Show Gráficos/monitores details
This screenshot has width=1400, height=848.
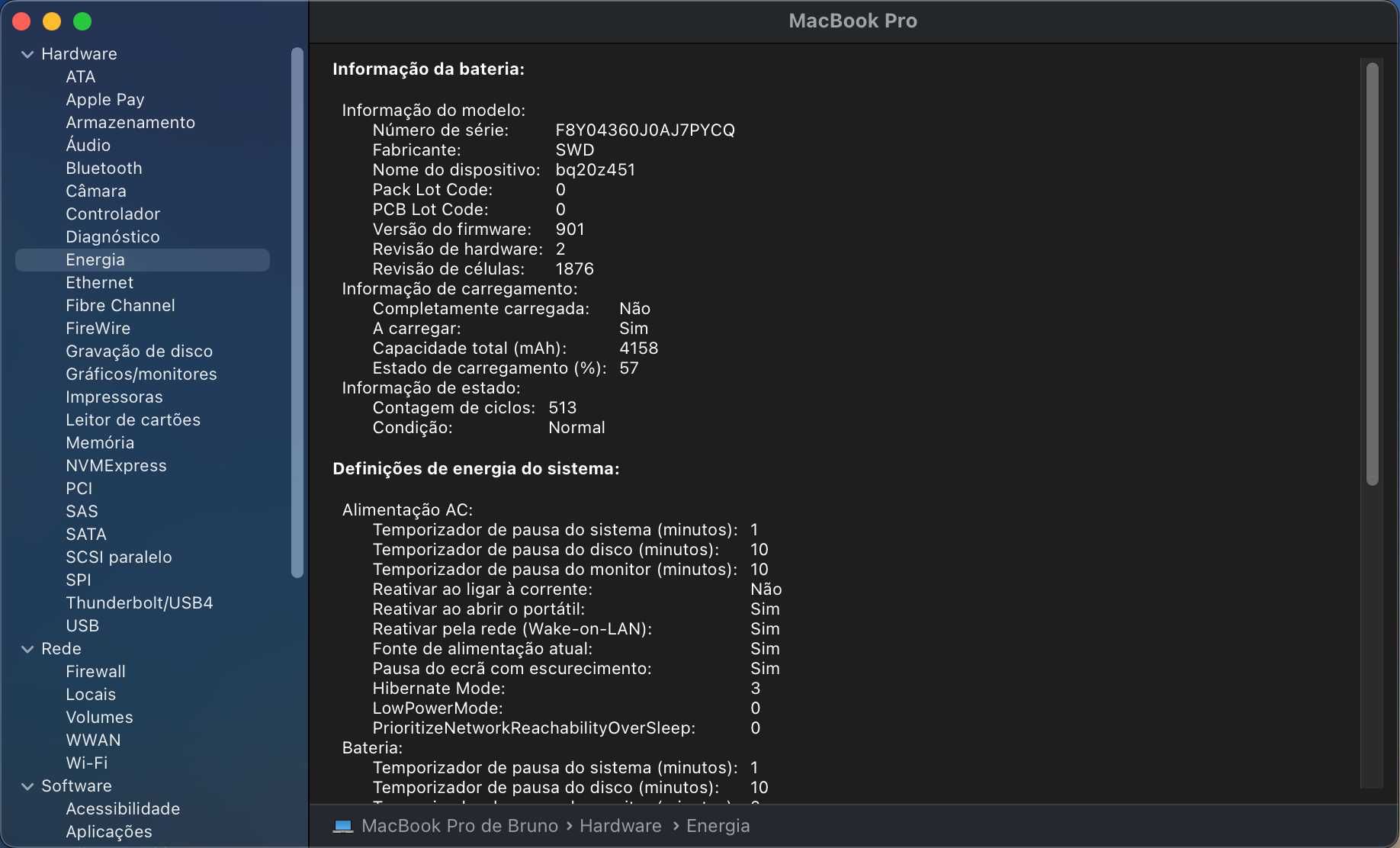(141, 374)
